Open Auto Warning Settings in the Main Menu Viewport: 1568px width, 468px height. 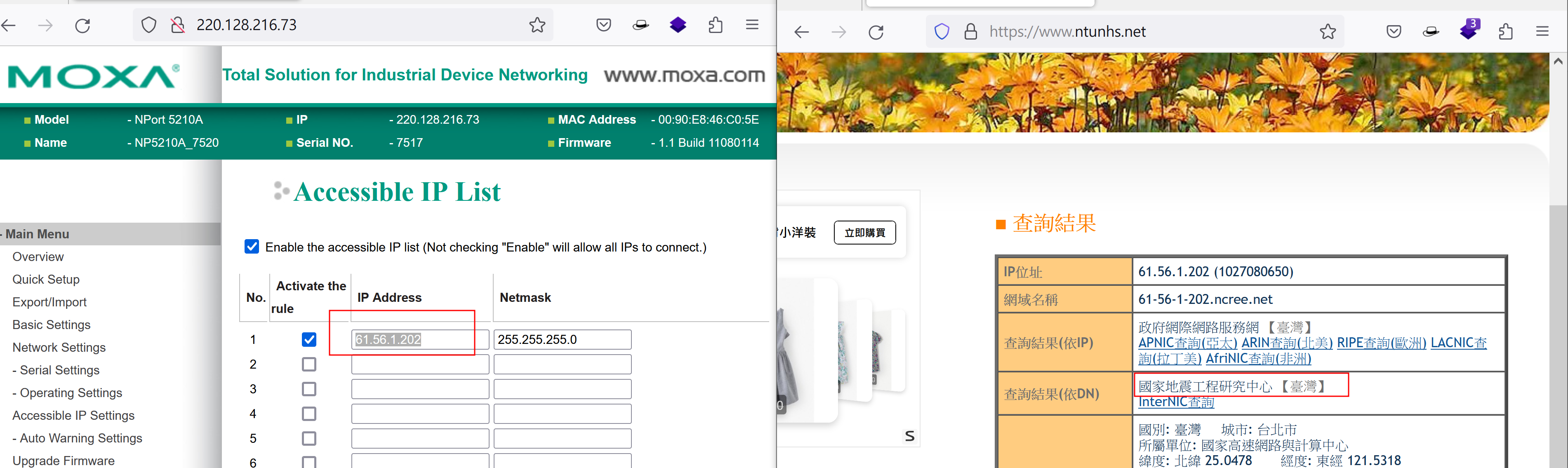[x=77, y=438]
